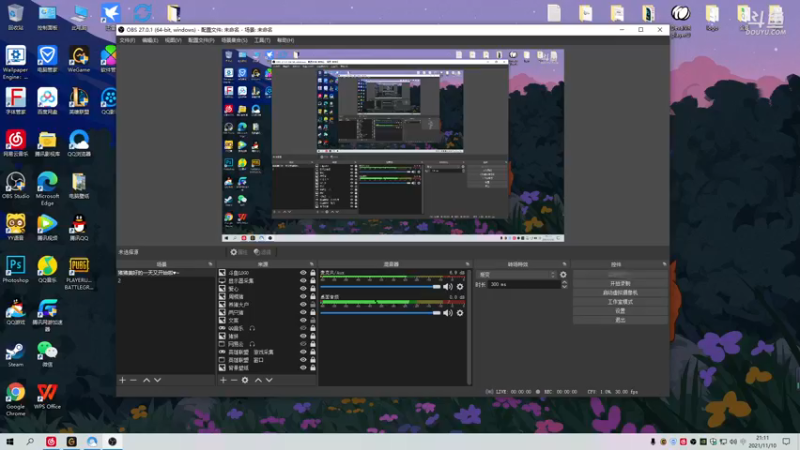This screenshot has height=450, width=800.
Task: Decrease transition duration with down arrow
Action: pos(564,287)
